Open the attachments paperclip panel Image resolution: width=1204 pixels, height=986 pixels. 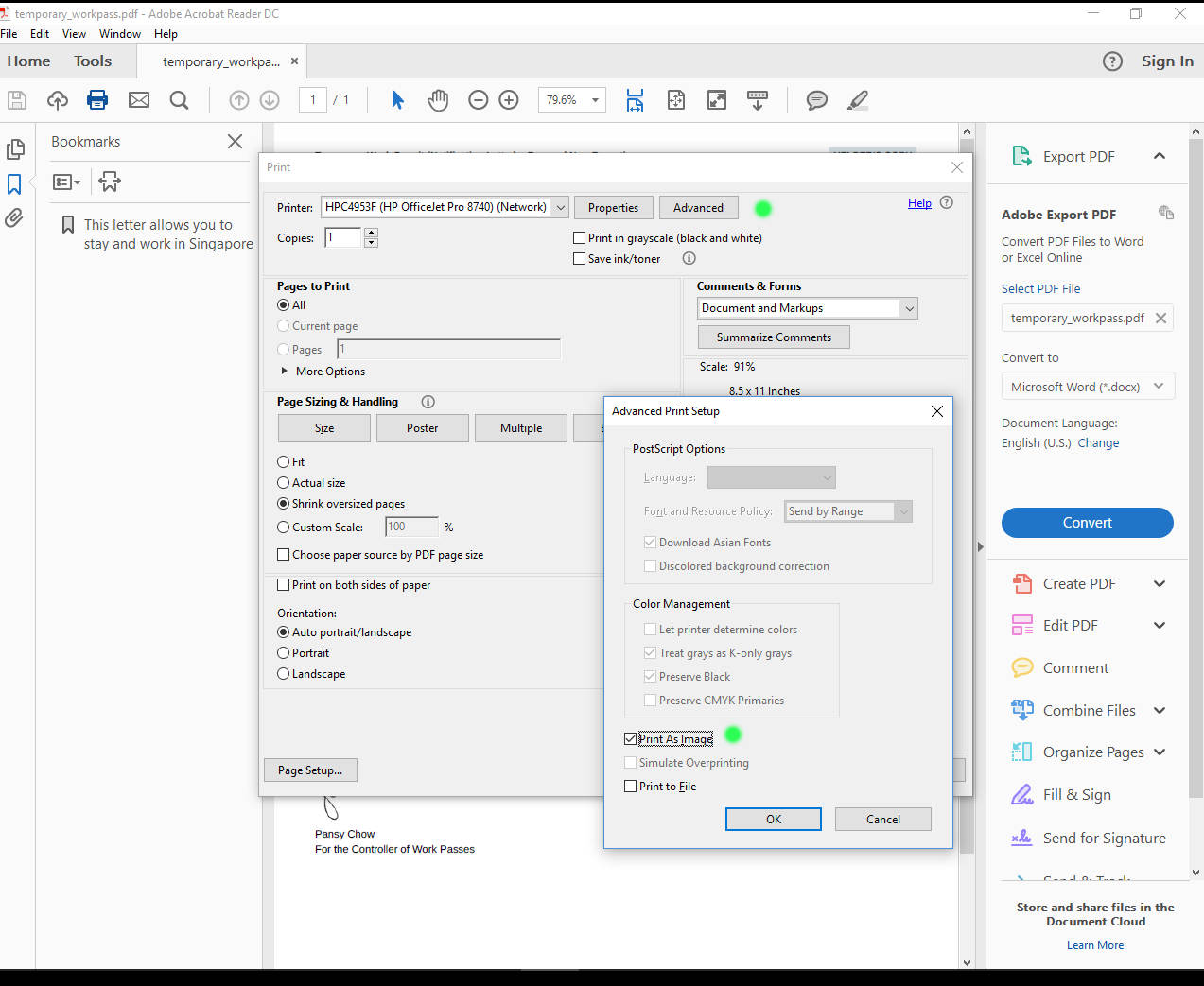[x=15, y=218]
